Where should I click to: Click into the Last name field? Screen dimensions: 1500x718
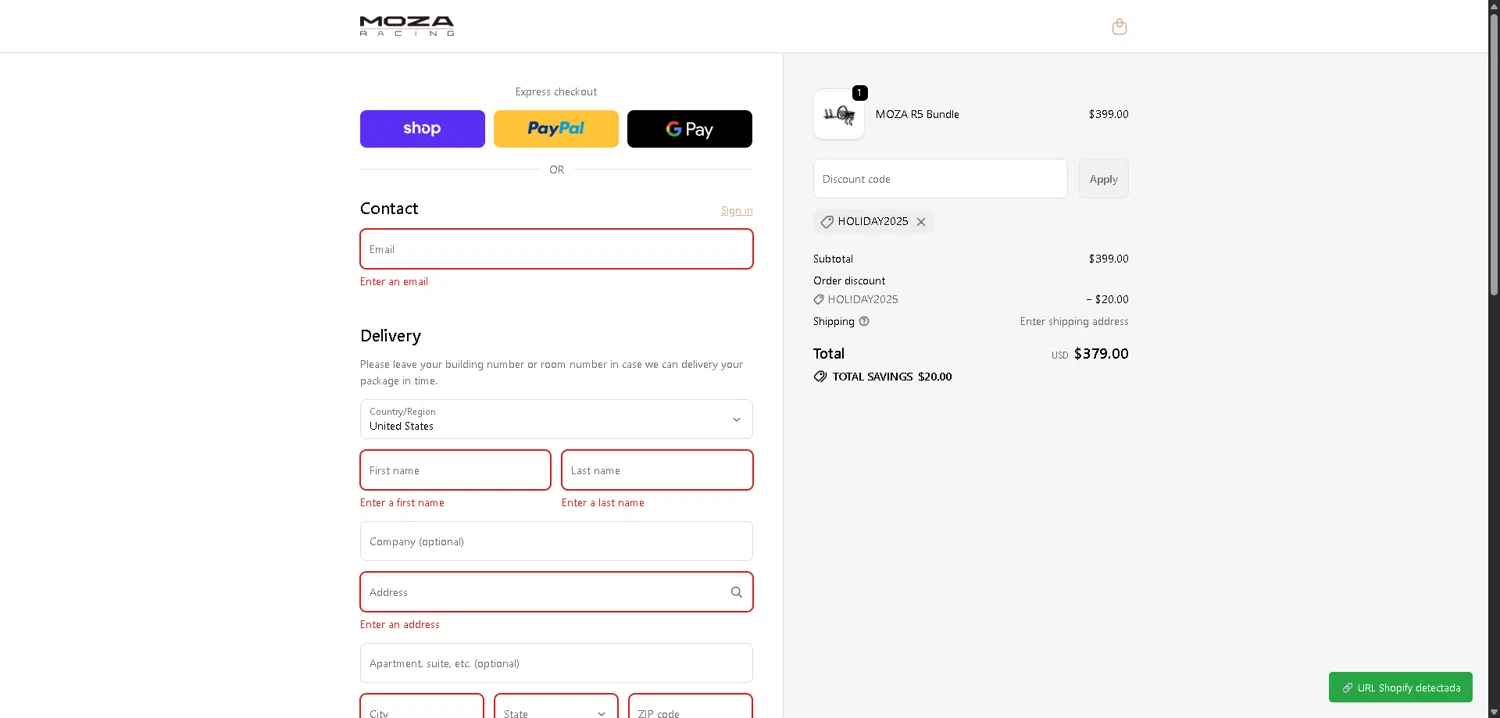[657, 470]
